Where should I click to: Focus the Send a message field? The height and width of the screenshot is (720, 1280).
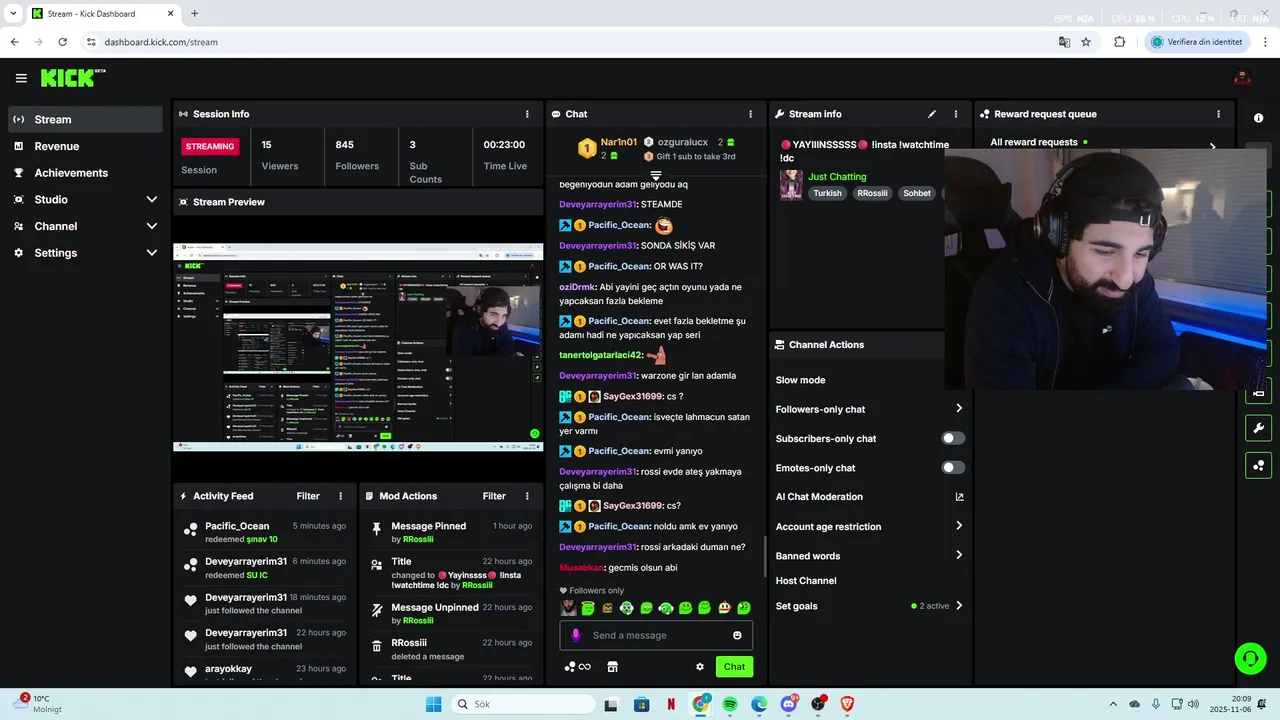coord(656,635)
